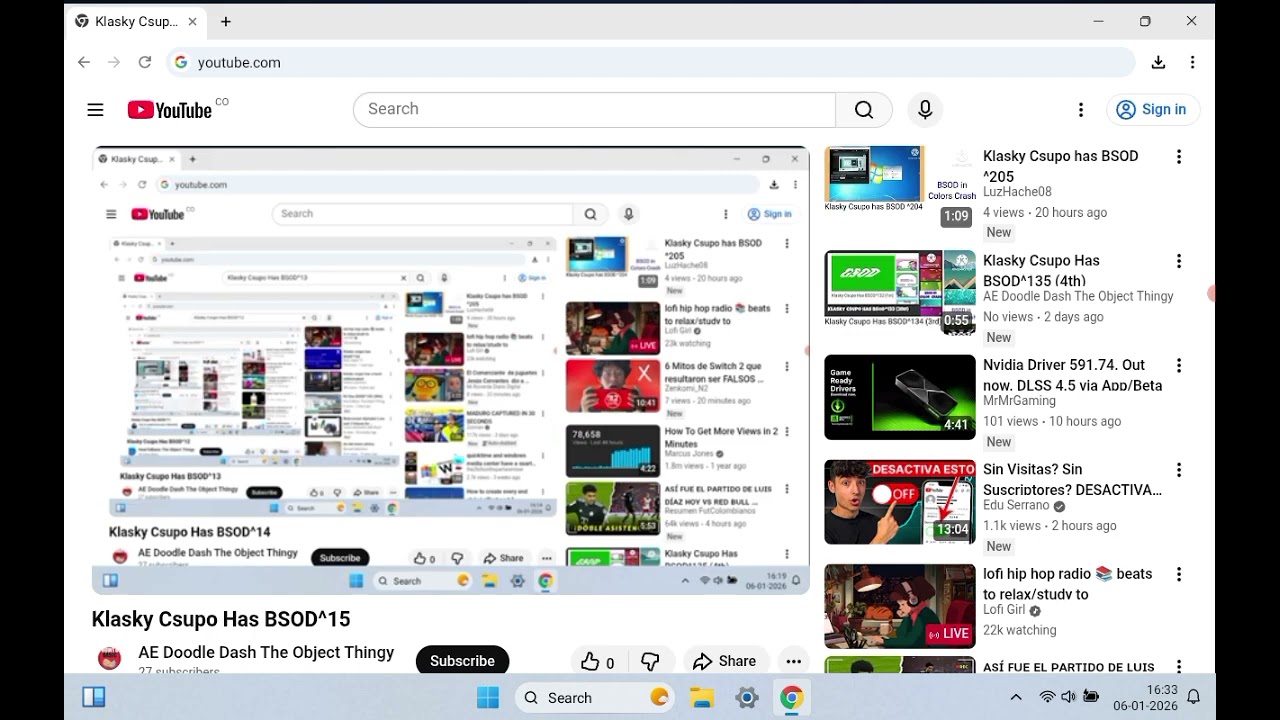The width and height of the screenshot is (1280, 720).
Task: Open the notification bell in the tray
Action: click(1193, 698)
